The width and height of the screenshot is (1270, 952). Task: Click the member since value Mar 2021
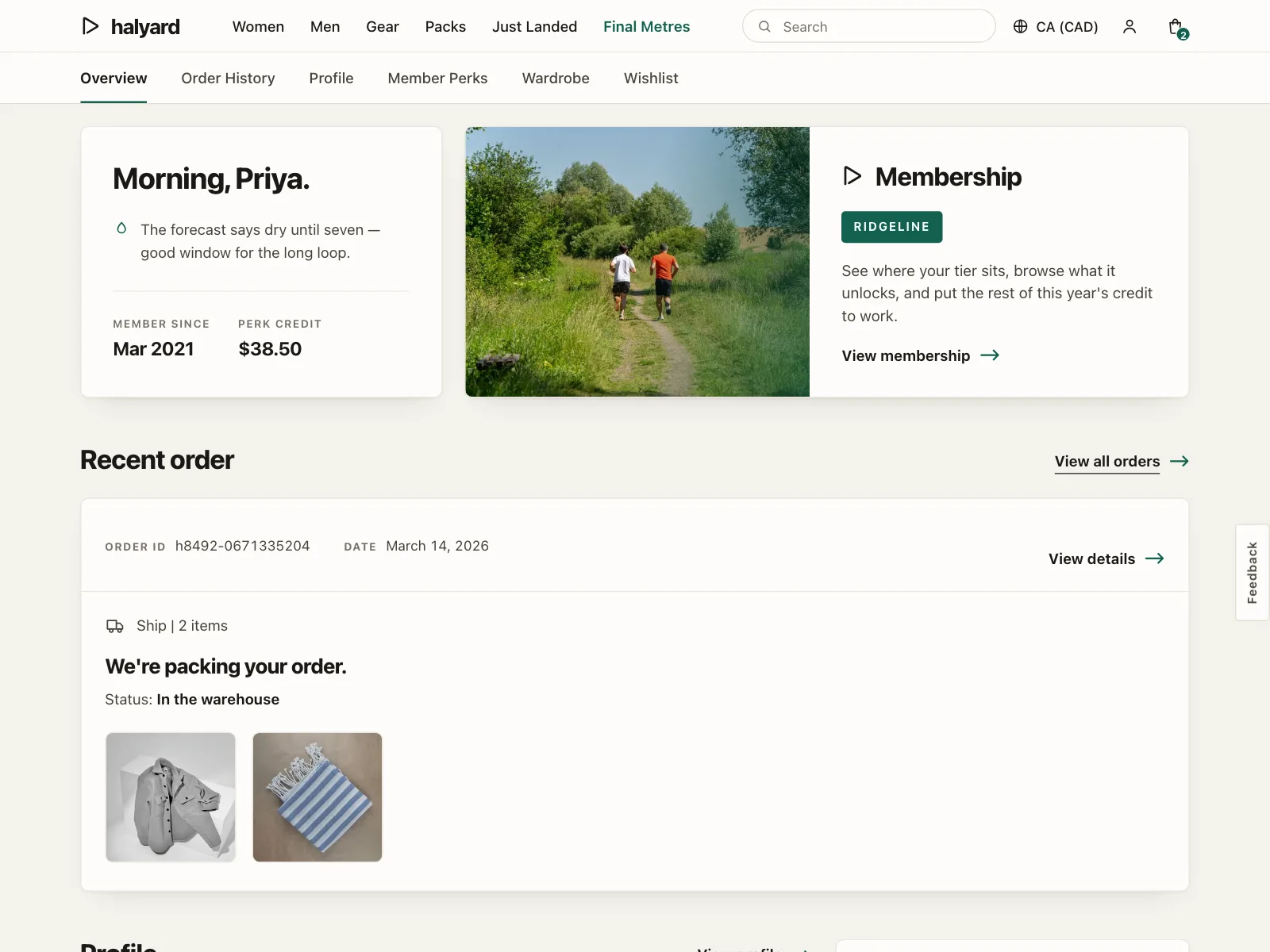click(153, 349)
